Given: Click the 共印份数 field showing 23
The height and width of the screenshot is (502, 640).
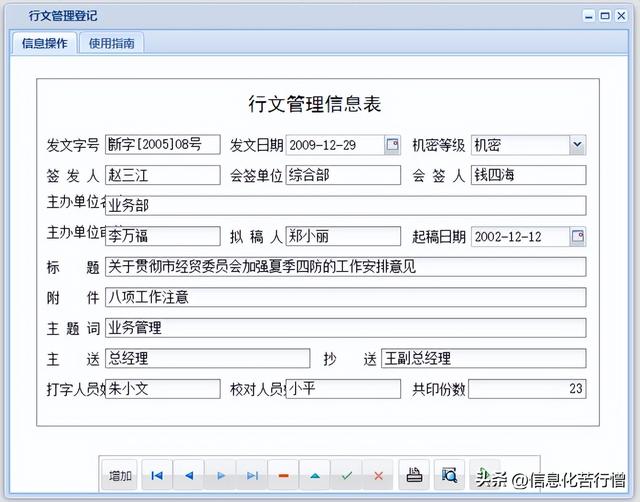Looking at the screenshot, I should (x=527, y=389).
